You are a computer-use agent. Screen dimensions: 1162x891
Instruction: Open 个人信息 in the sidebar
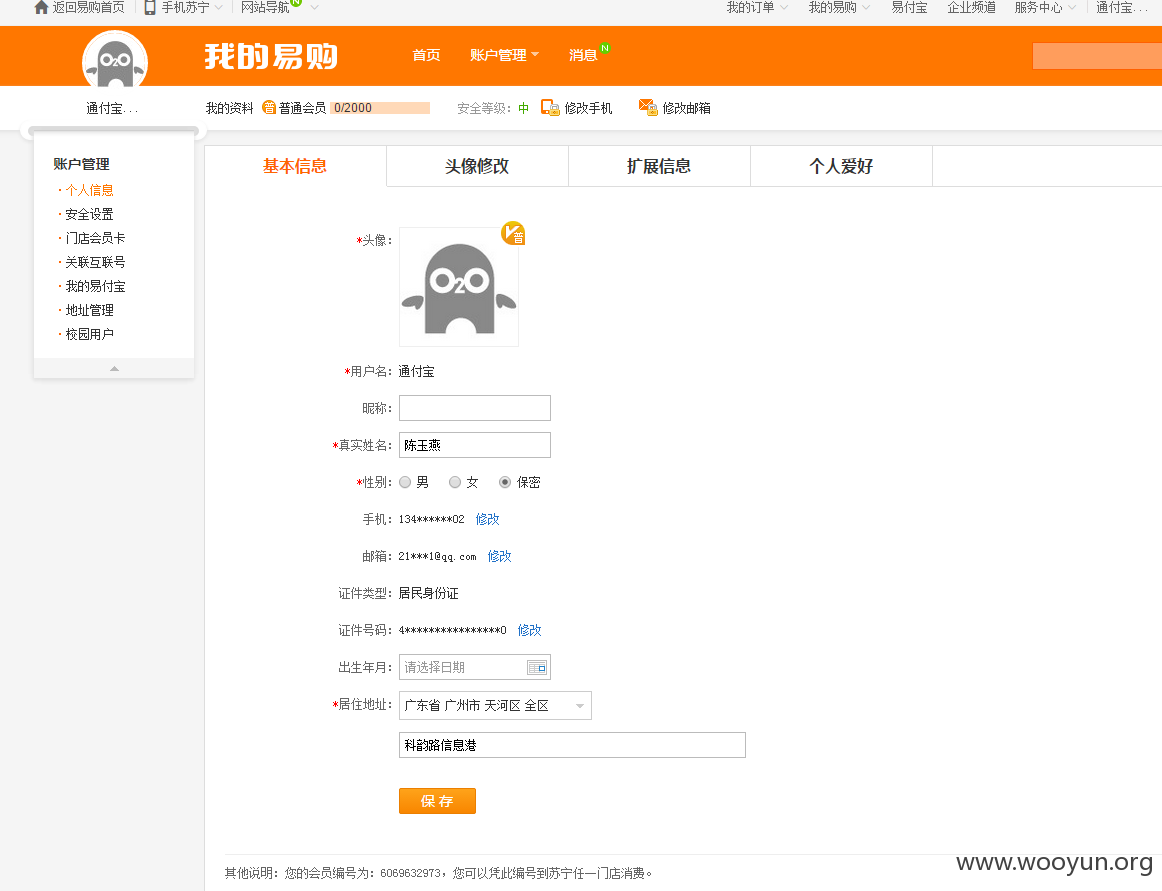click(x=90, y=191)
